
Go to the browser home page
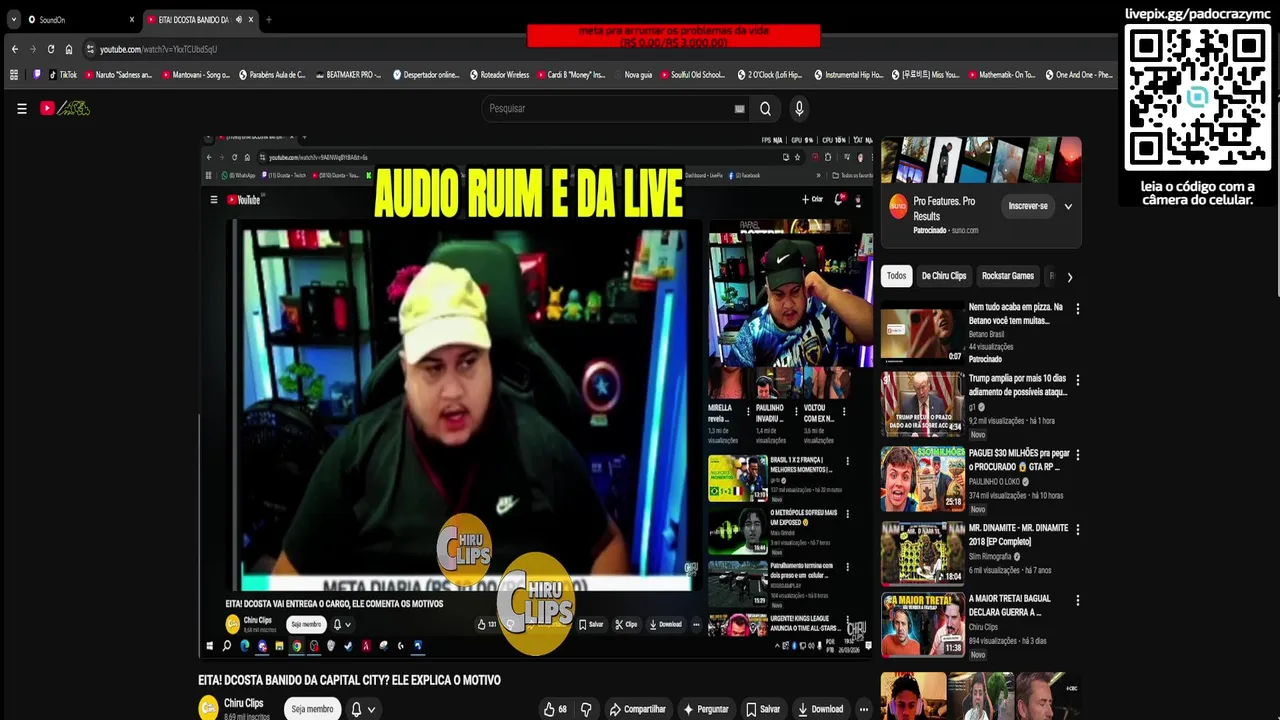[69, 49]
